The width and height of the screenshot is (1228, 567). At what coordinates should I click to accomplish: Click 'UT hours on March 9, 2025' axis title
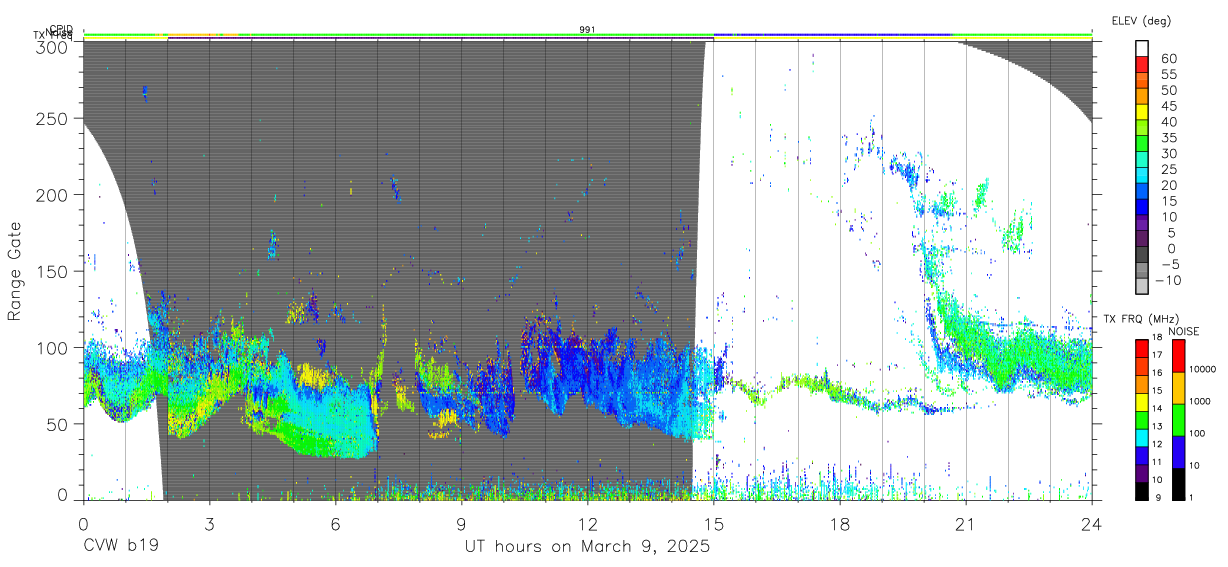click(587, 547)
